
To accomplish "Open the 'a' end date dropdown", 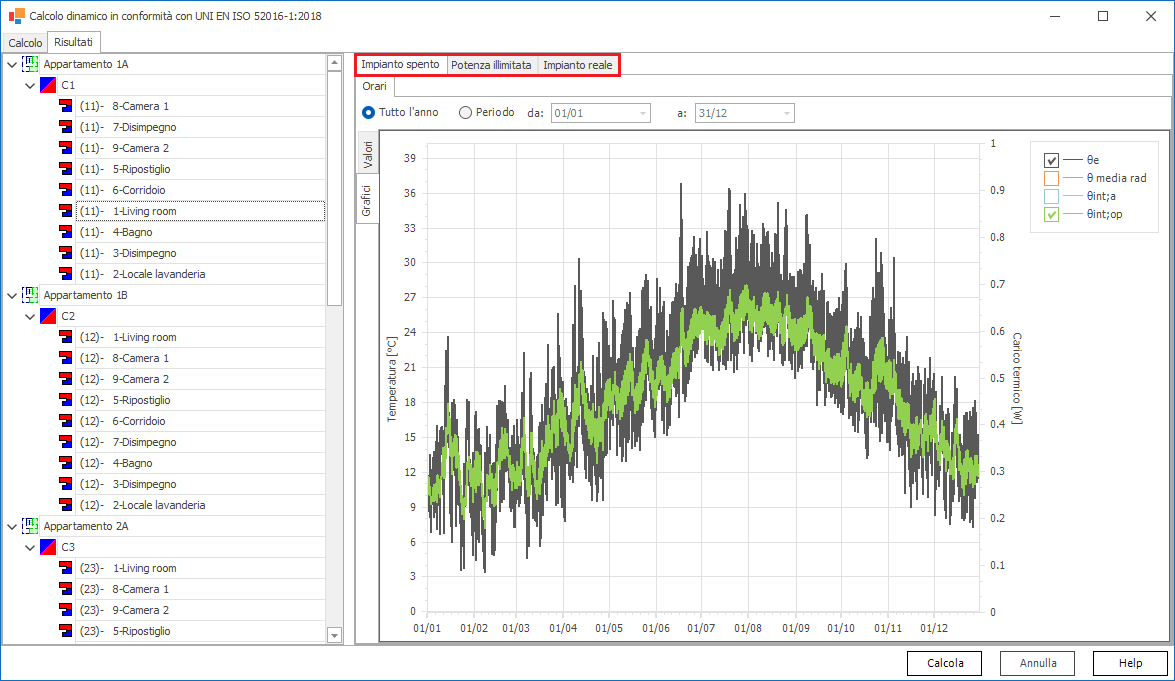I will (x=787, y=113).
